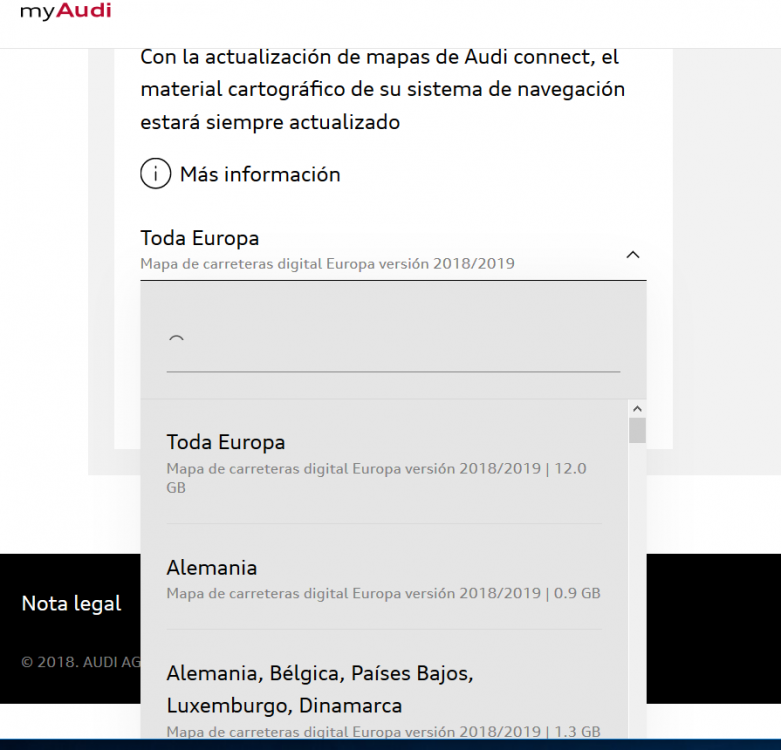Click the selected 'Mapa de carreteras digital' subtitle
781x750 pixels.
click(327, 263)
